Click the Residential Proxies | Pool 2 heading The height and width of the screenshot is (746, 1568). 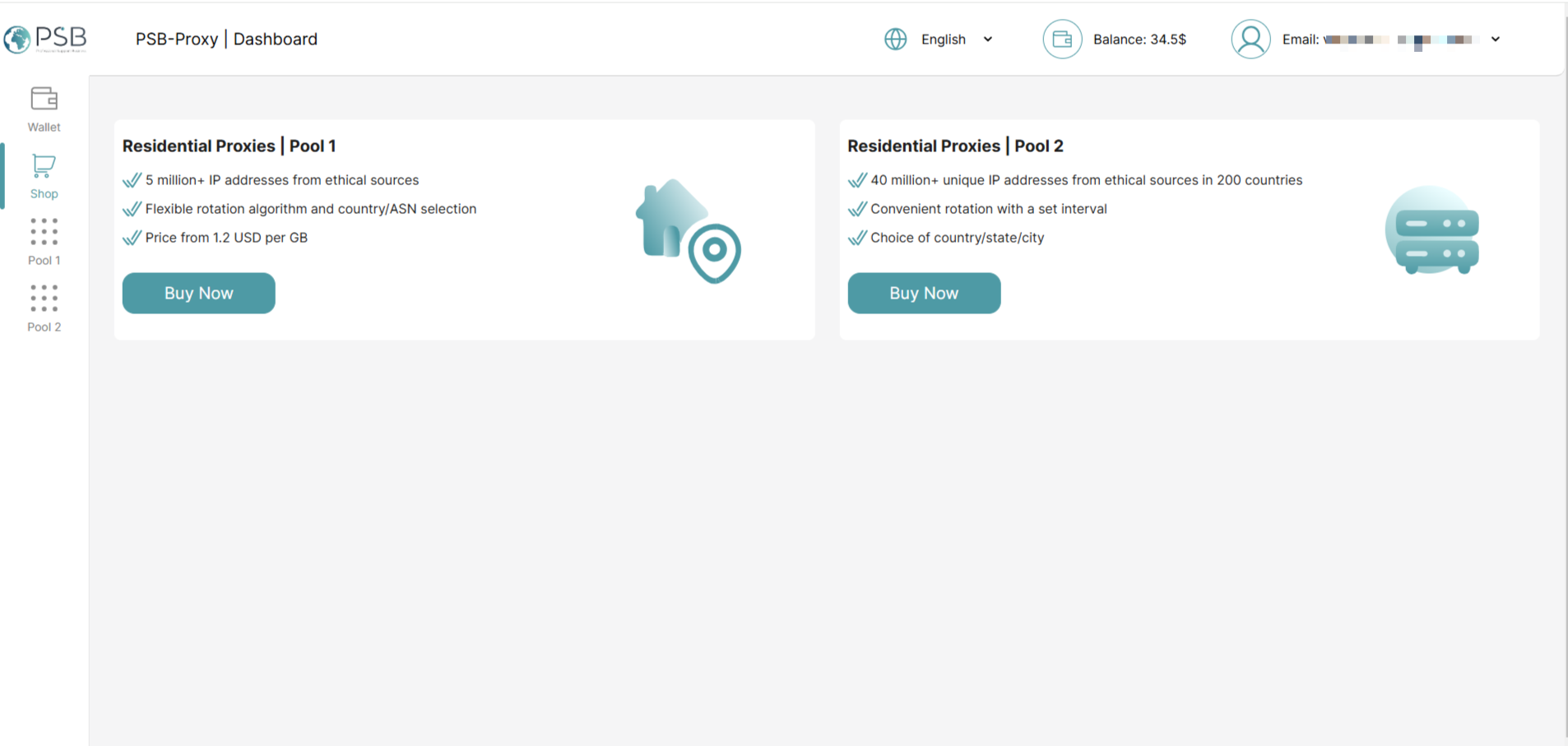click(955, 146)
